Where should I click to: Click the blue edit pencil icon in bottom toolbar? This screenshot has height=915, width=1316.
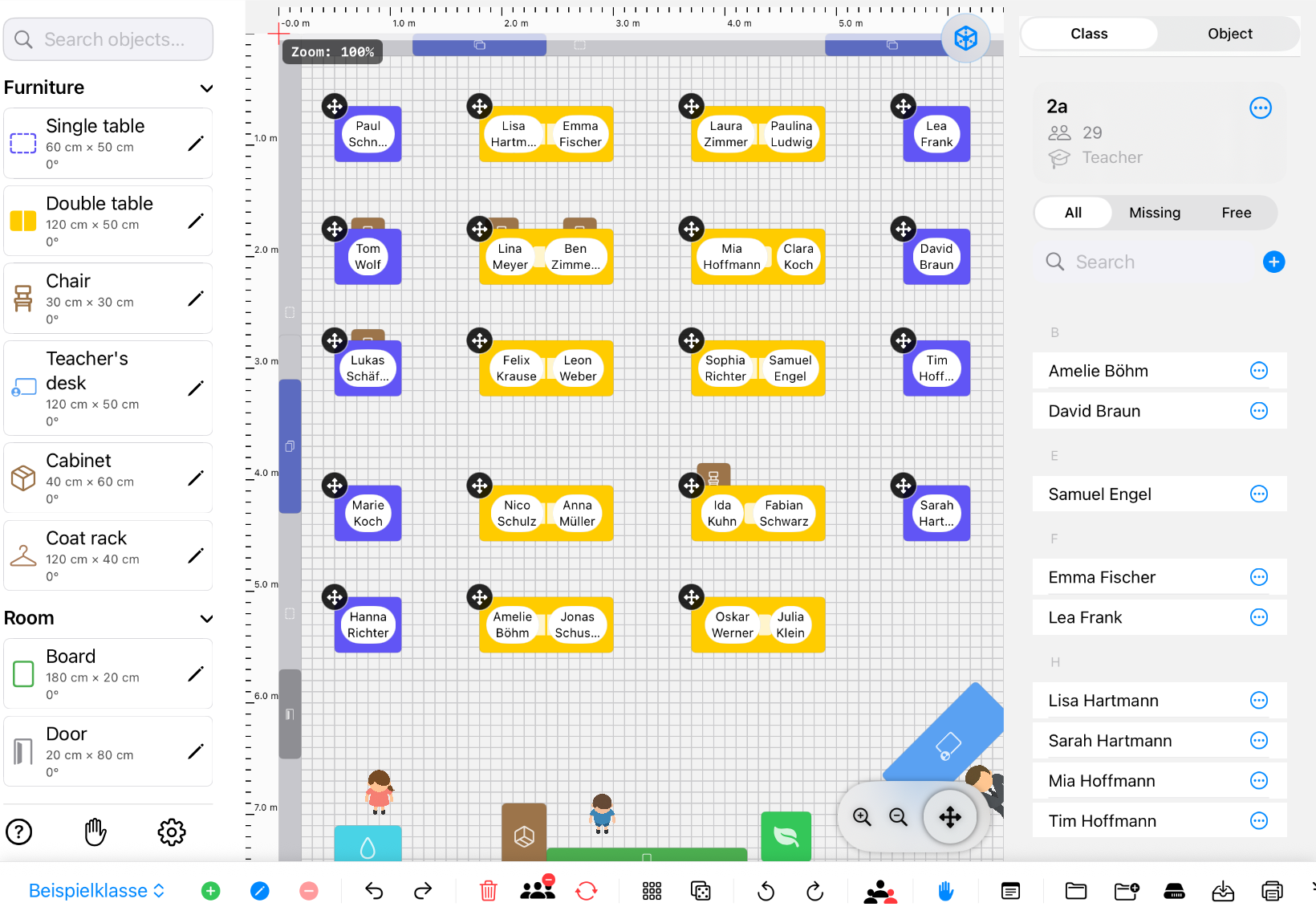click(260, 891)
